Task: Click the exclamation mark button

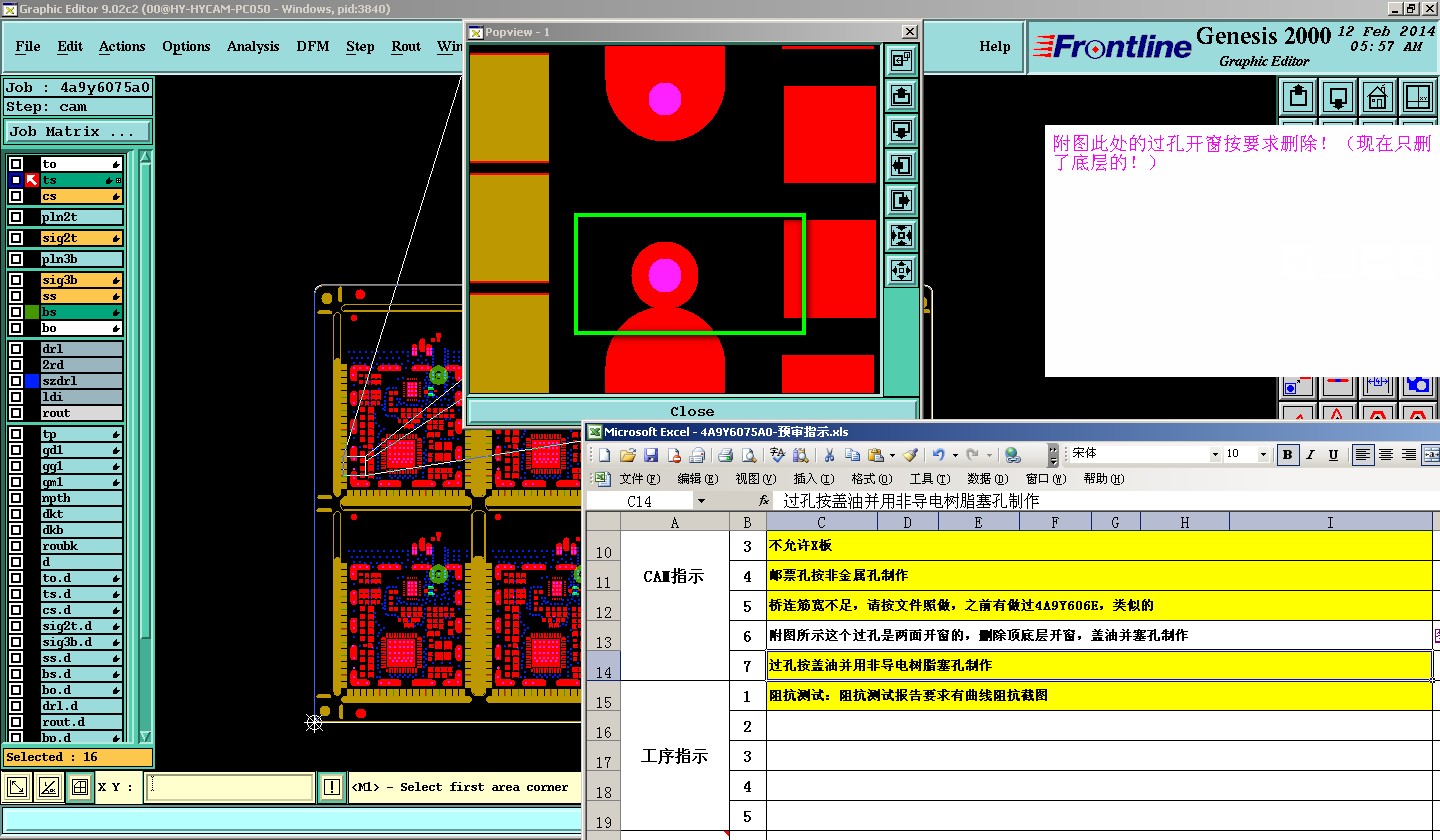Action: pos(332,787)
